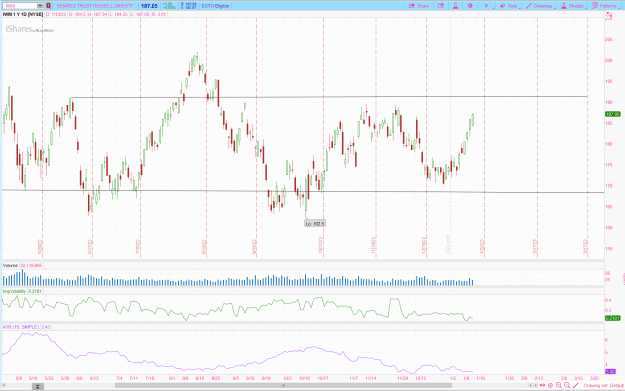
Task: Click the Lo: 162.5 price bubble
Action: tap(315, 224)
